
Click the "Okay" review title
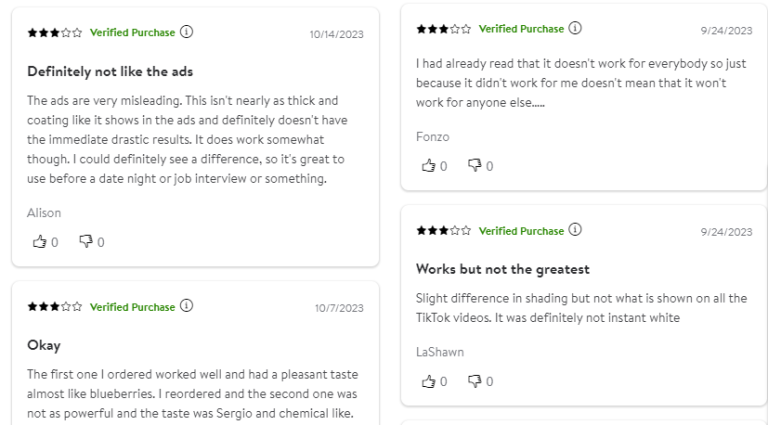44,345
